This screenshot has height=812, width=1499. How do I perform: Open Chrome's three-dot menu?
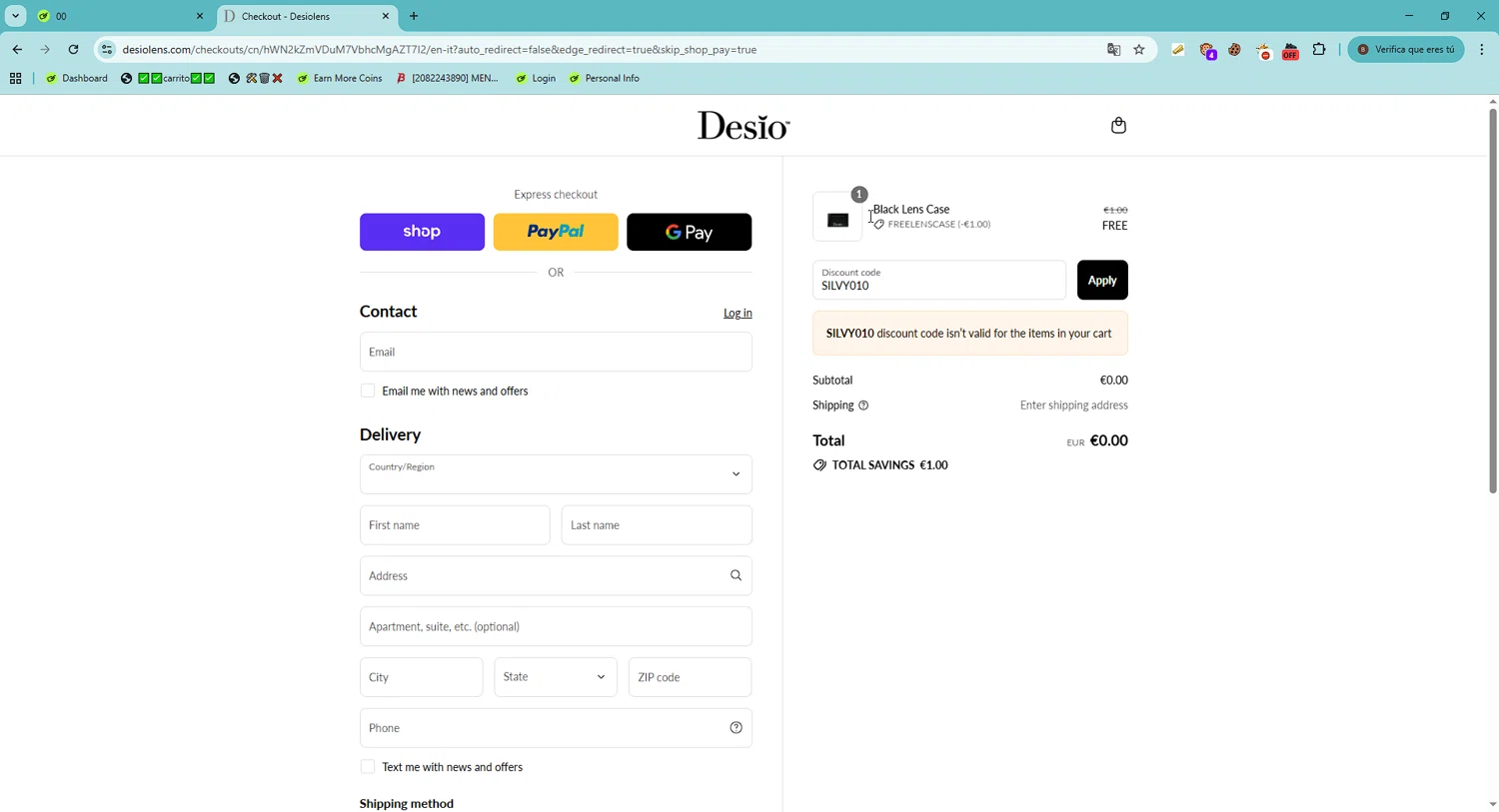1482,49
